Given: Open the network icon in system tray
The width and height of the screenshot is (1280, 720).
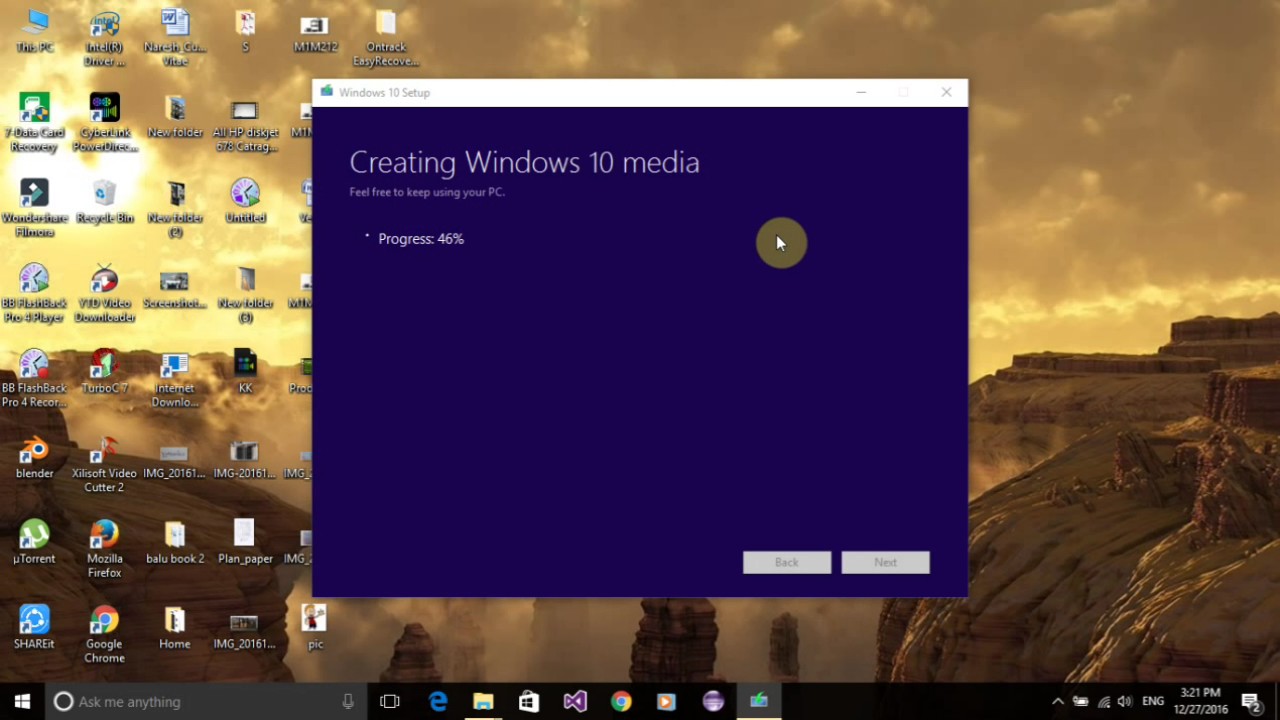Looking at the screenshot, I should click(x=1104, y=701).
